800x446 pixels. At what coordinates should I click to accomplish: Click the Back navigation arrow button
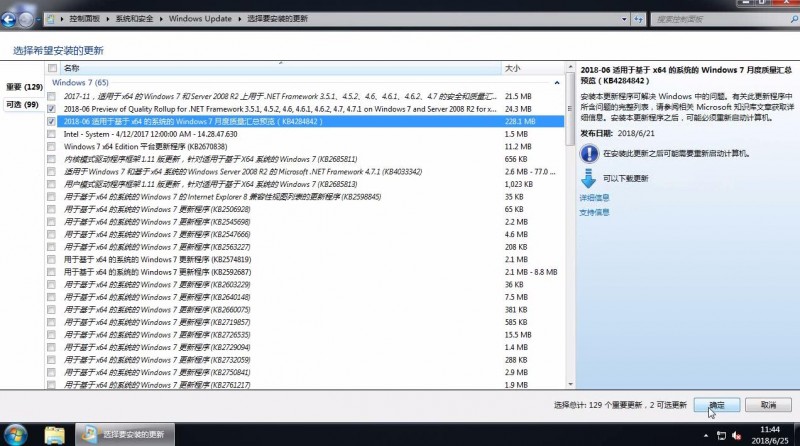9,19
